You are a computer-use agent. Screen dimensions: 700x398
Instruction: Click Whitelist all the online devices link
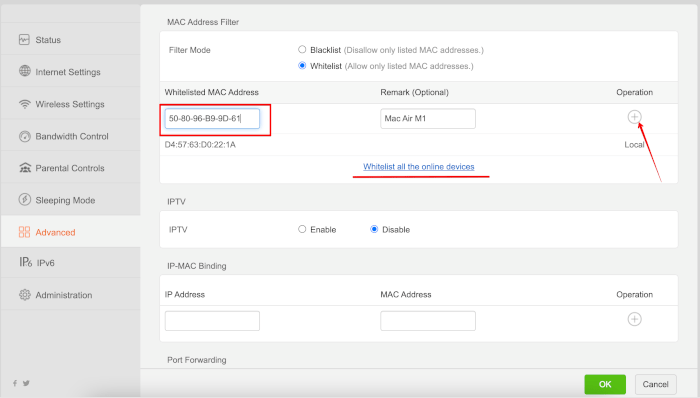419,166
